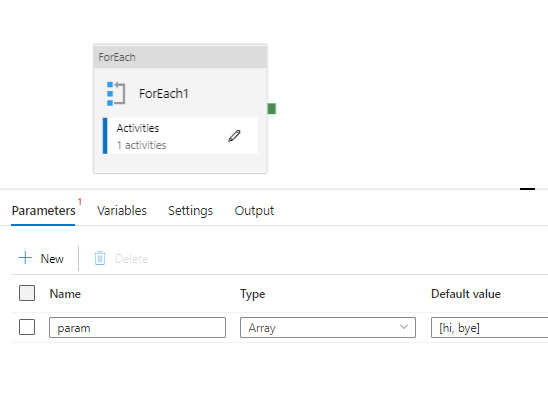Edit activities with the pencil icon

[234, 136]
